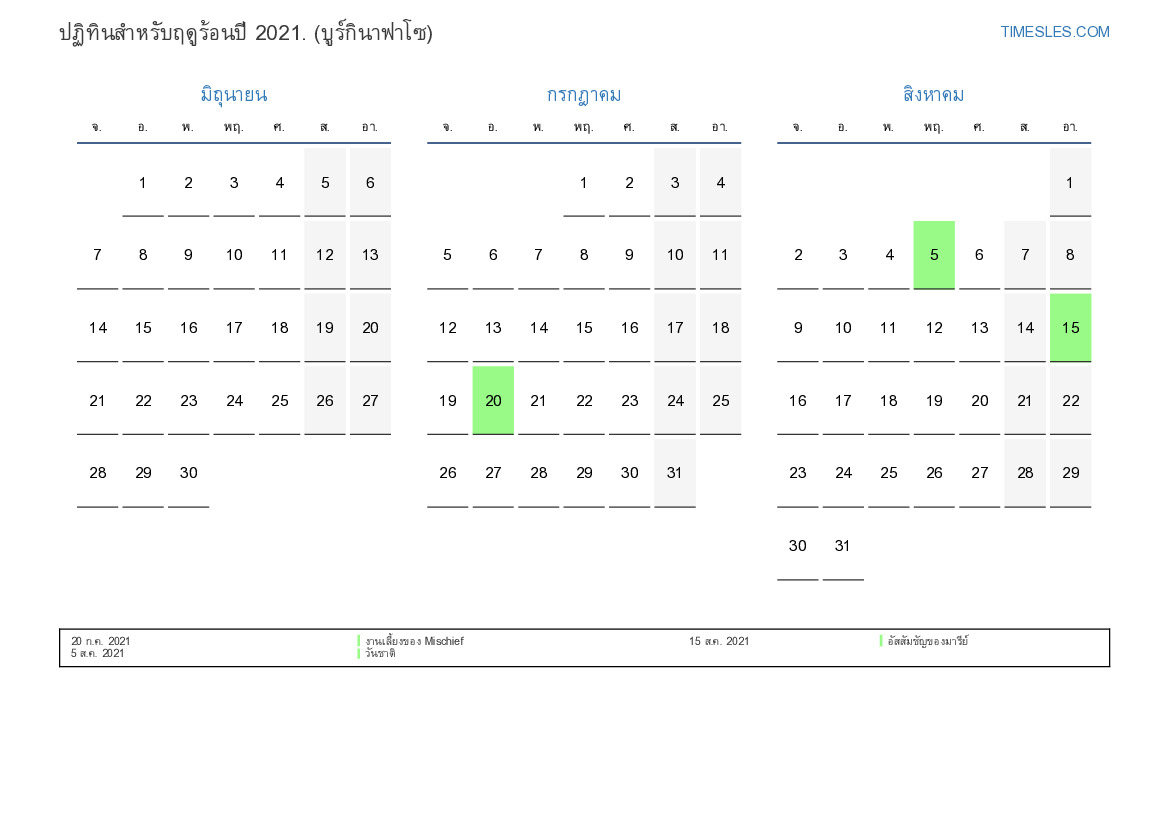Select the green-highlighted 20 in กรกฎาคม
Viewport: 1169px width, 827px height.
[493, 401]
